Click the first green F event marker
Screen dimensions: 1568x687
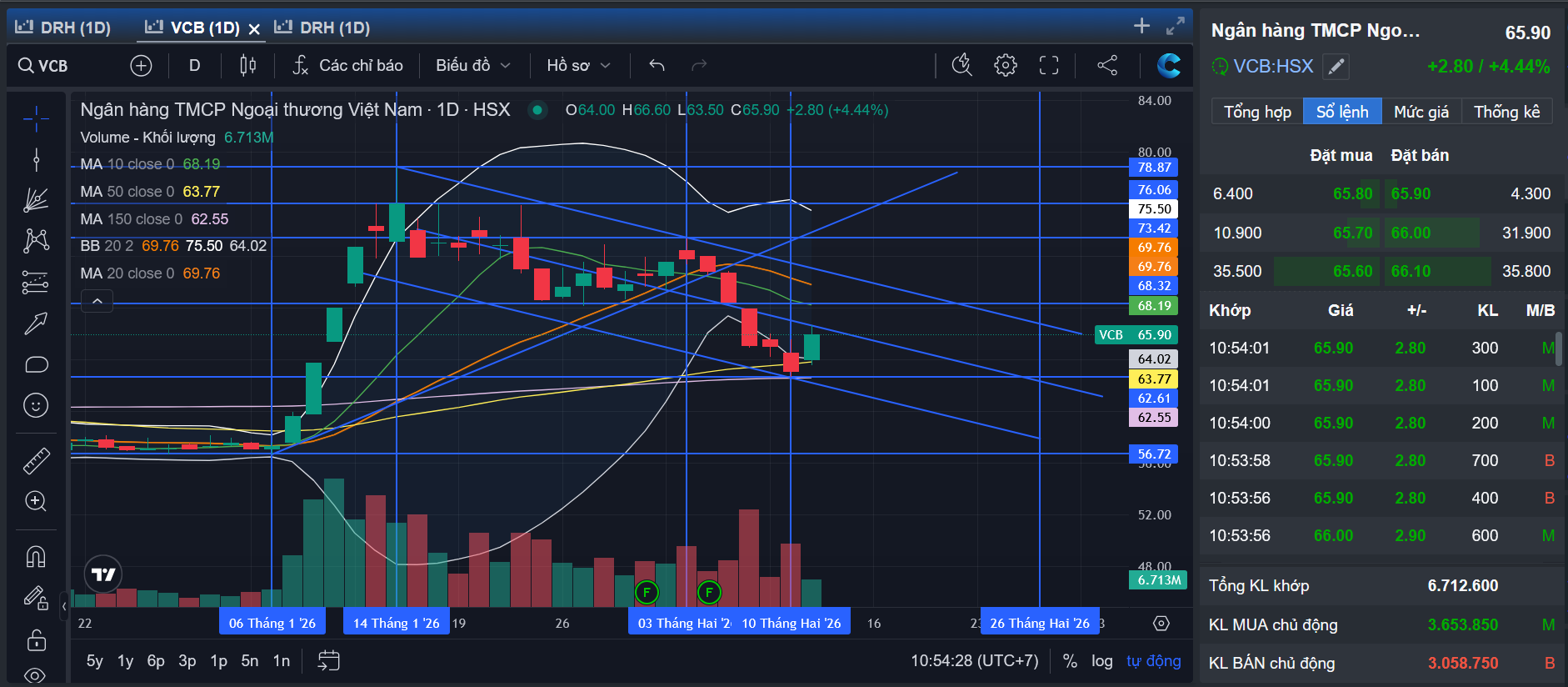647,593
